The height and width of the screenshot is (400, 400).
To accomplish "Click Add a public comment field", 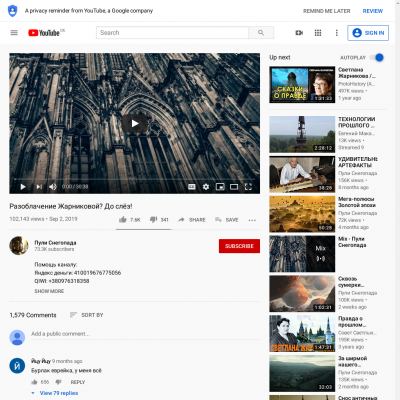I will click(x=145, y=334).
